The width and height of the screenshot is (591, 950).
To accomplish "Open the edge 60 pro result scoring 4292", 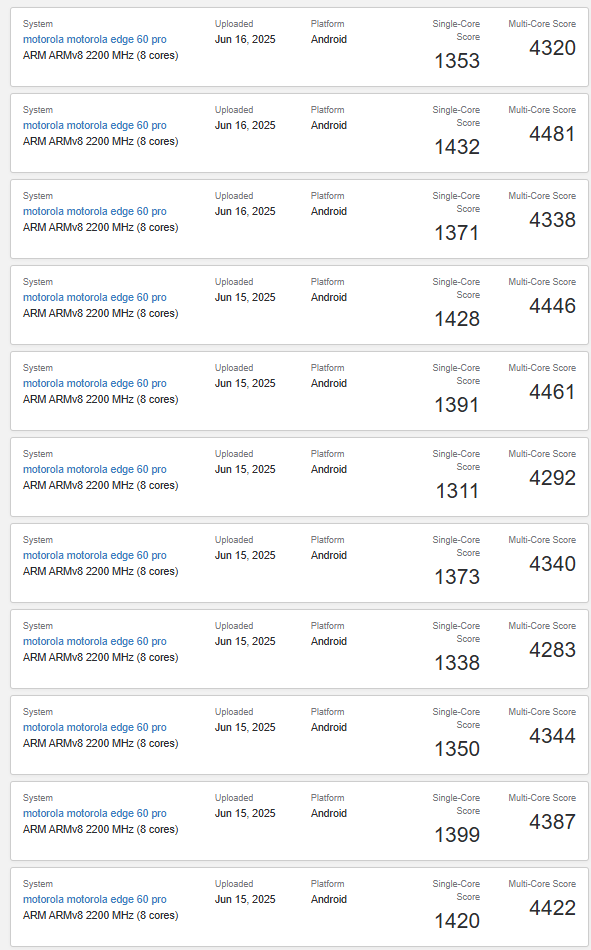I will (x=95, y=470).
